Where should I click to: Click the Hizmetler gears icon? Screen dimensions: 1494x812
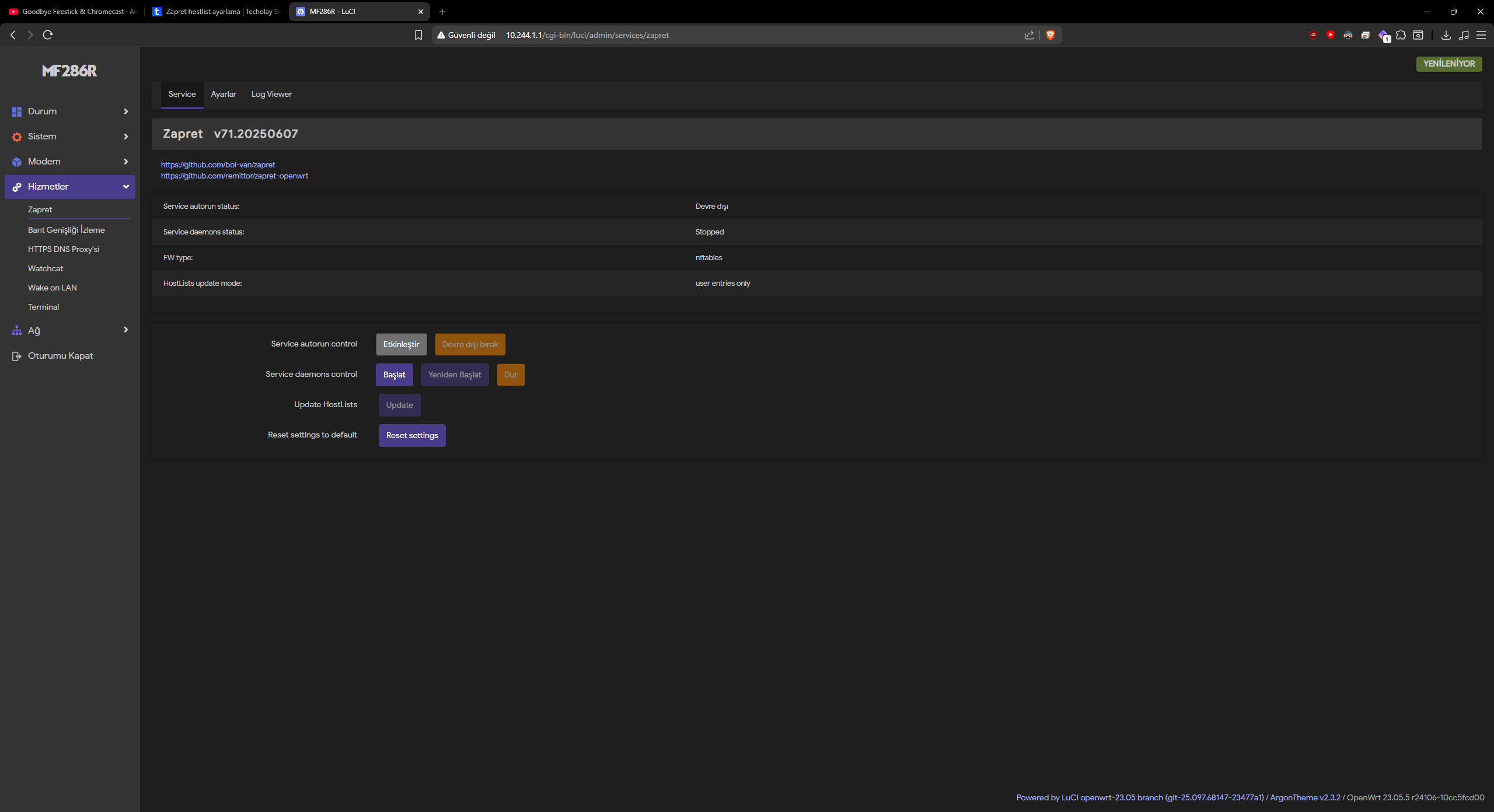[16, 187]
